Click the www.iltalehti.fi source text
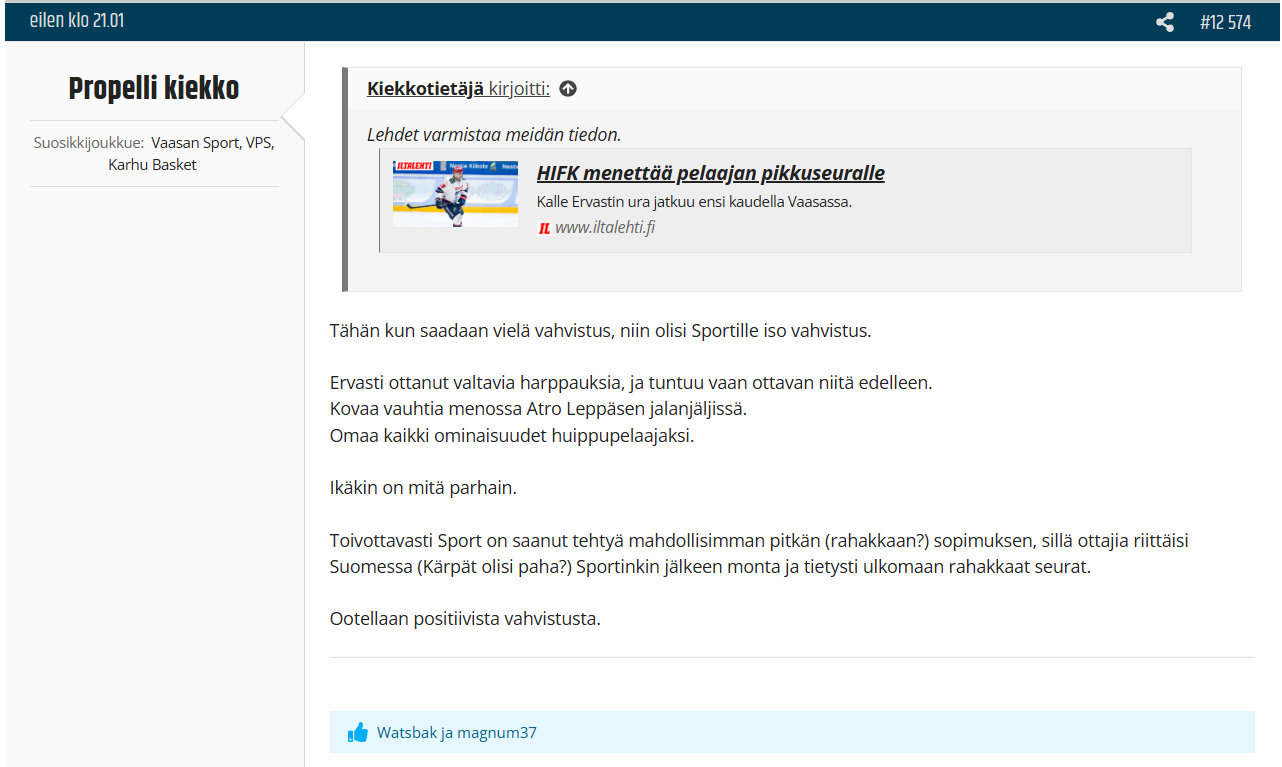 (605, 227)
